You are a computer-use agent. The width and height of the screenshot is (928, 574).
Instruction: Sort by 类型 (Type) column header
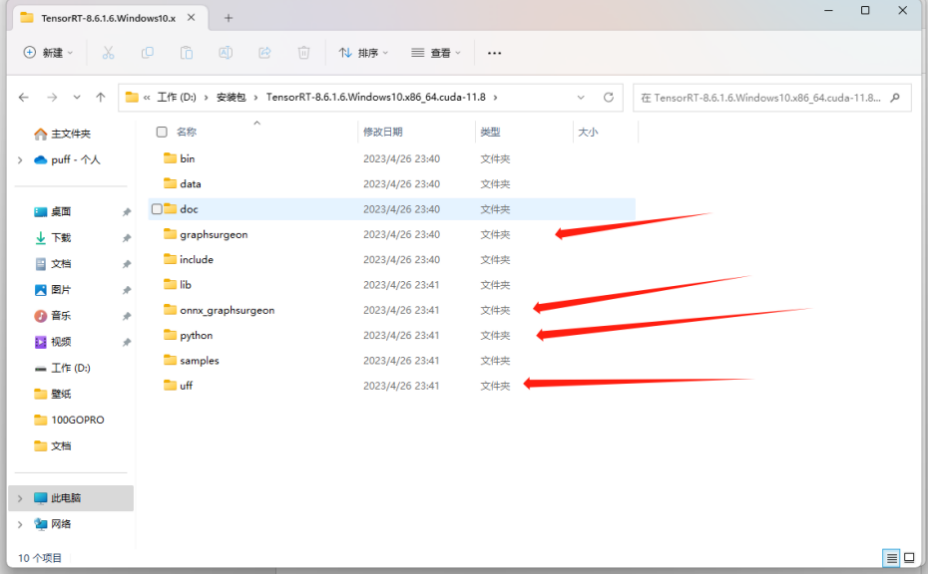click(x=490, y=131)
